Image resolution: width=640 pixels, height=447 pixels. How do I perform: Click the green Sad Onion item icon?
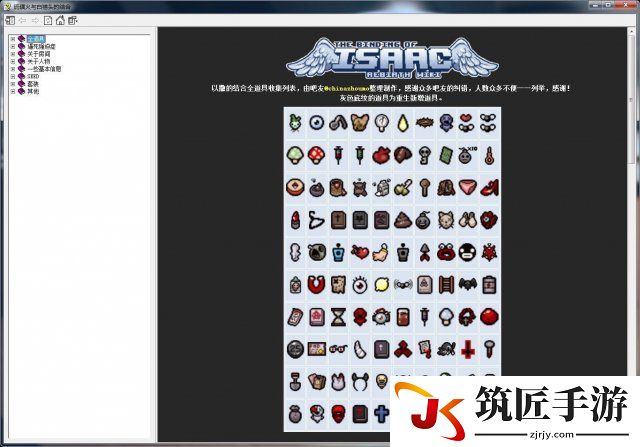pos(295,122)
